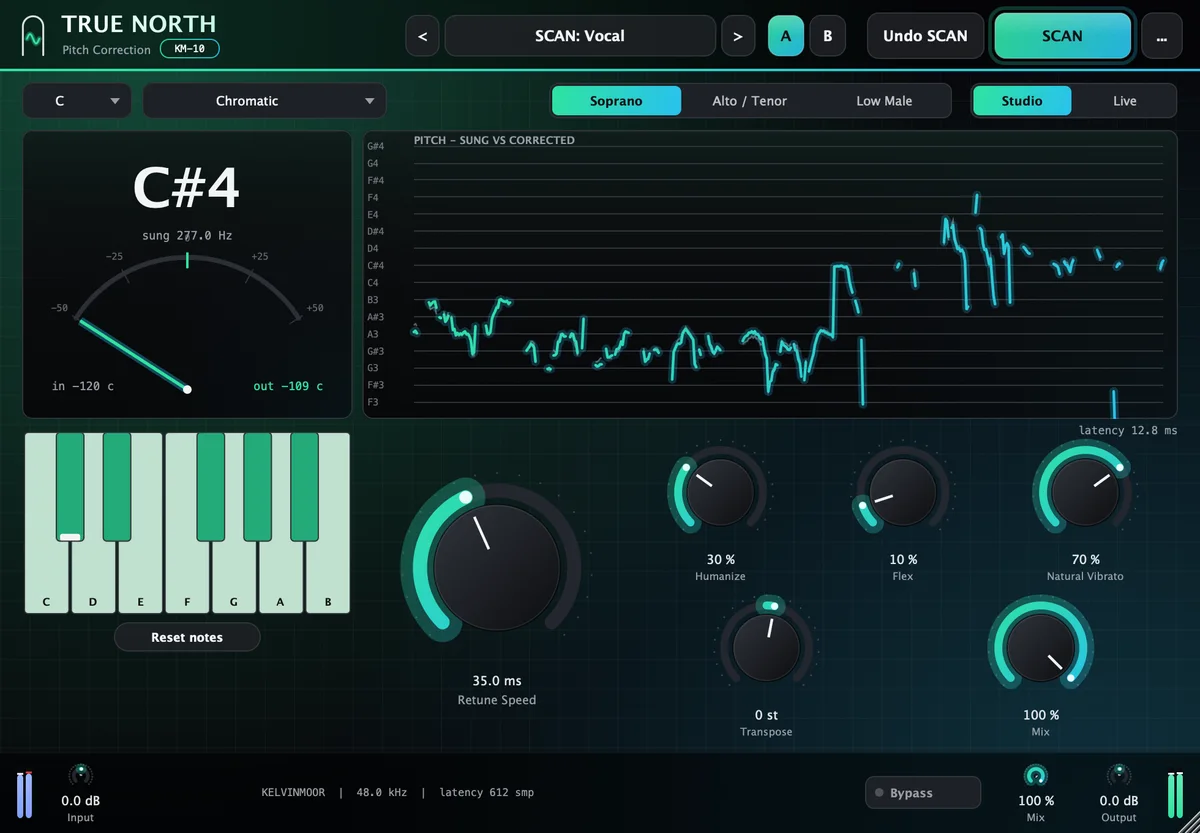Toggle the A# black key
The width and height of the screenshot is (1200, 833).
[304, 487]
